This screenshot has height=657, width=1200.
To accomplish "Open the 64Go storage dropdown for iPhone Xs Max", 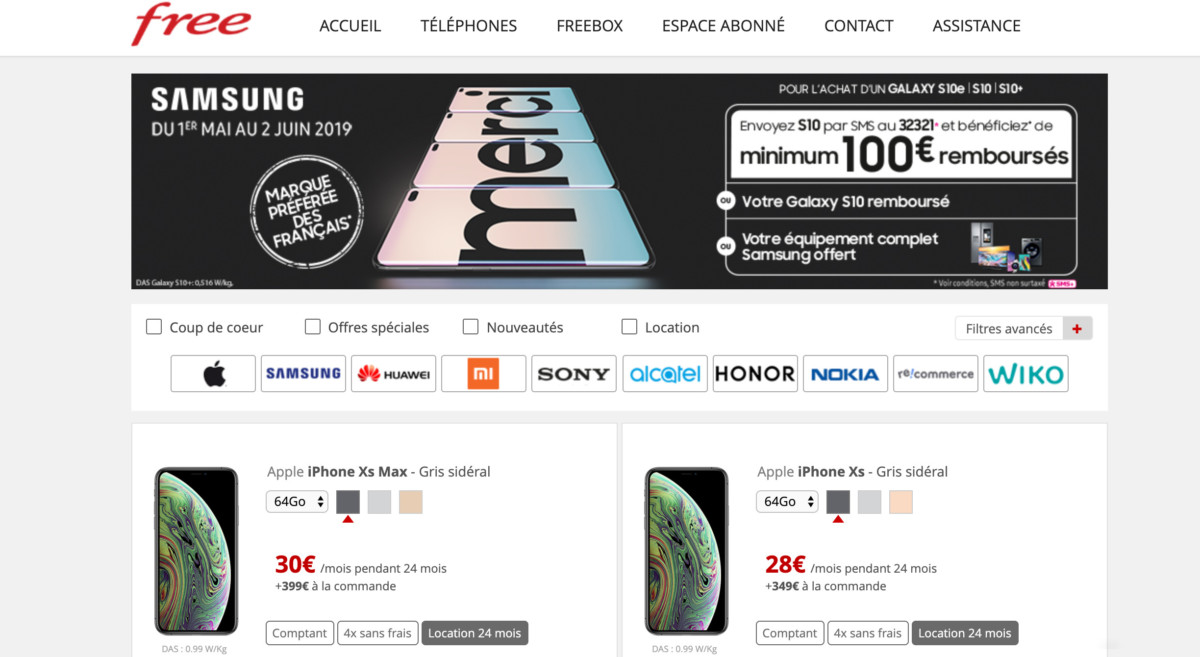I will [297, 502].
